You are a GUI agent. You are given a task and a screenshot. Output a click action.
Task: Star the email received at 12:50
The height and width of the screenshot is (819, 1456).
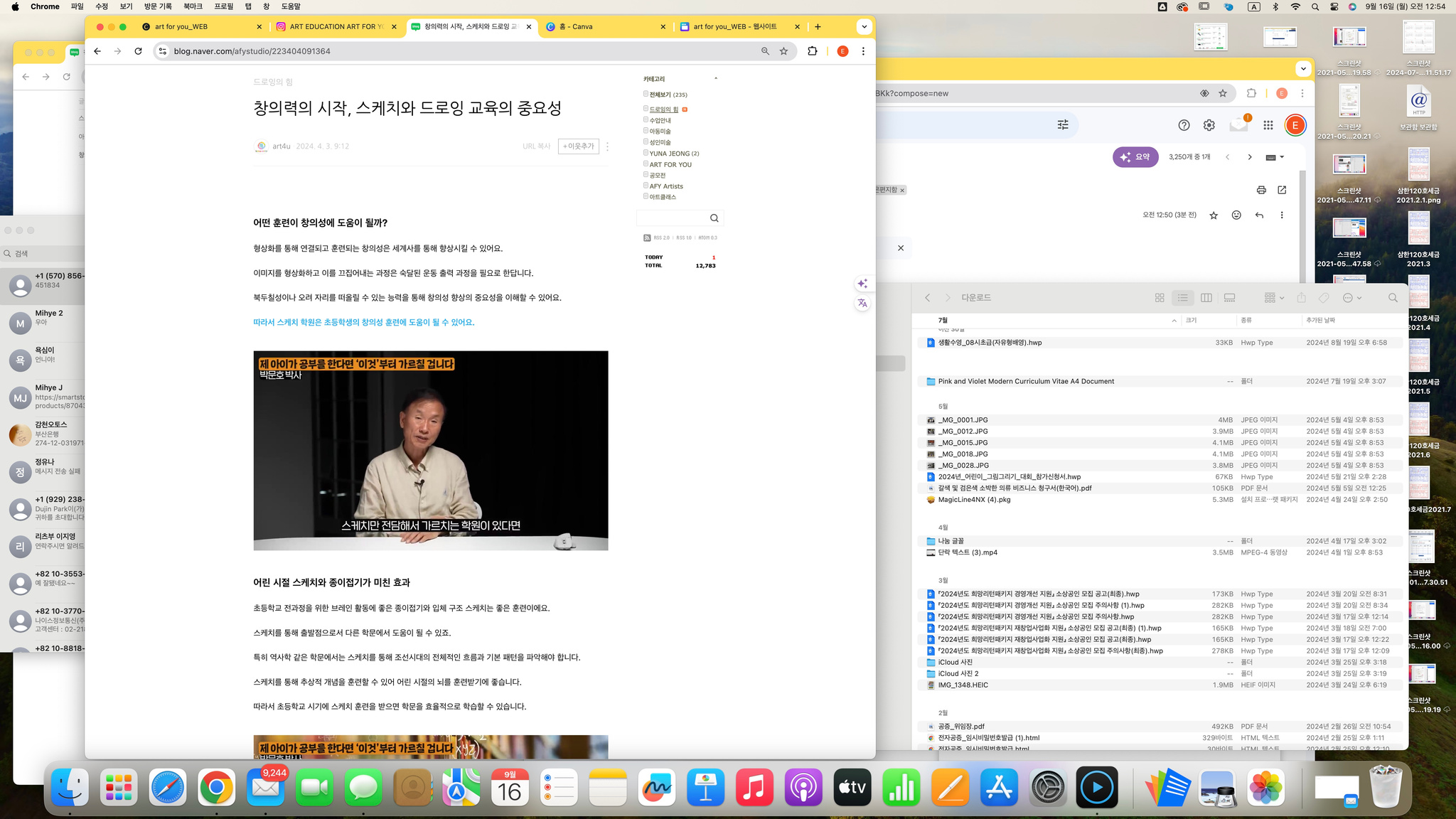click(x=1214, y=215)
